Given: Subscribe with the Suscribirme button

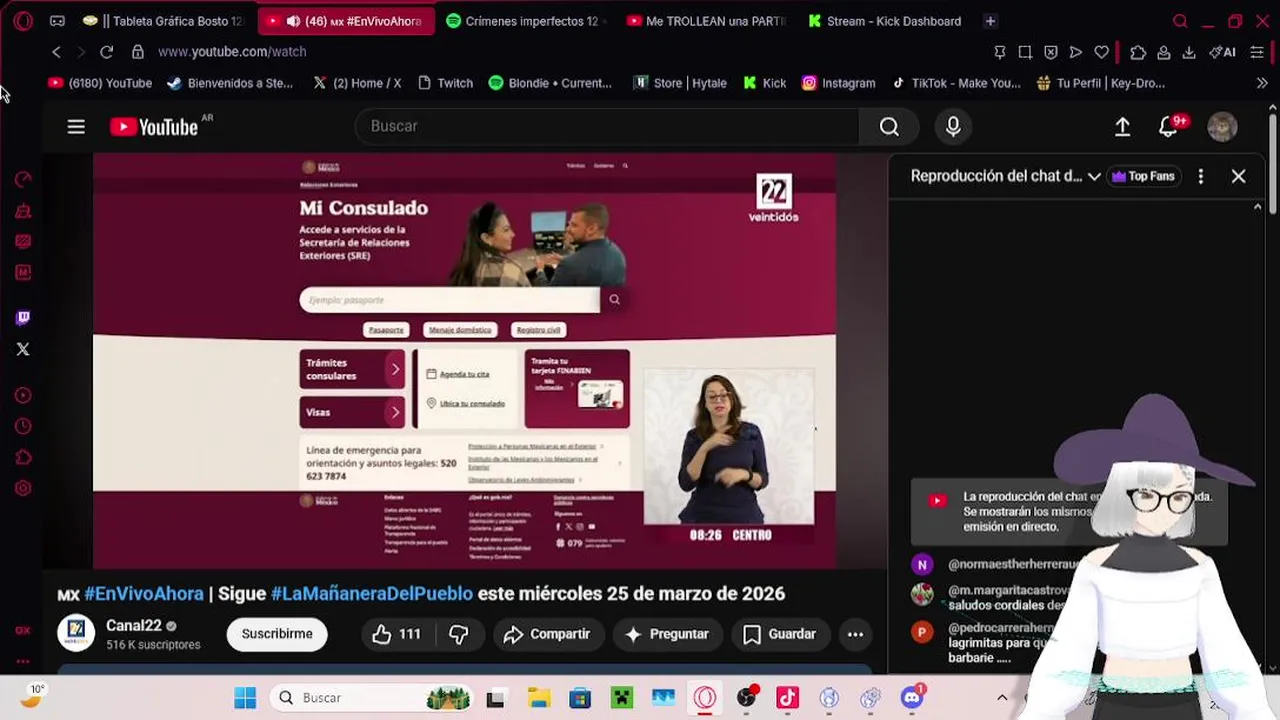Looking at the screenshot, I should pos(277,634).
